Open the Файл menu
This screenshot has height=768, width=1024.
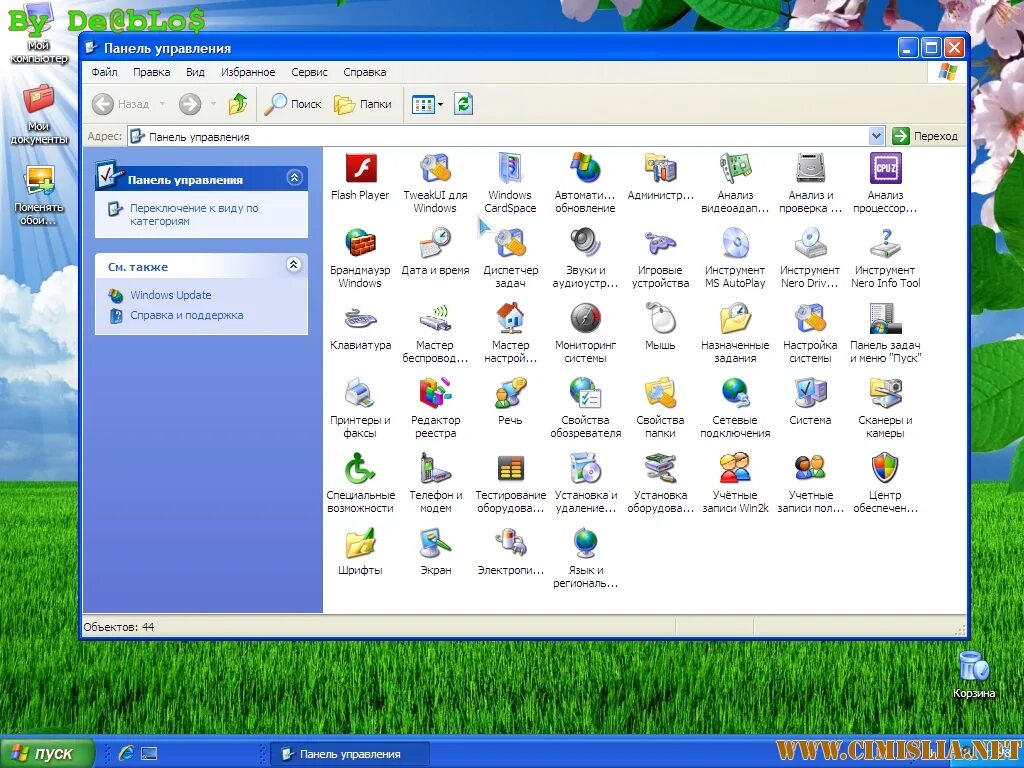click(x=104, y=72)
